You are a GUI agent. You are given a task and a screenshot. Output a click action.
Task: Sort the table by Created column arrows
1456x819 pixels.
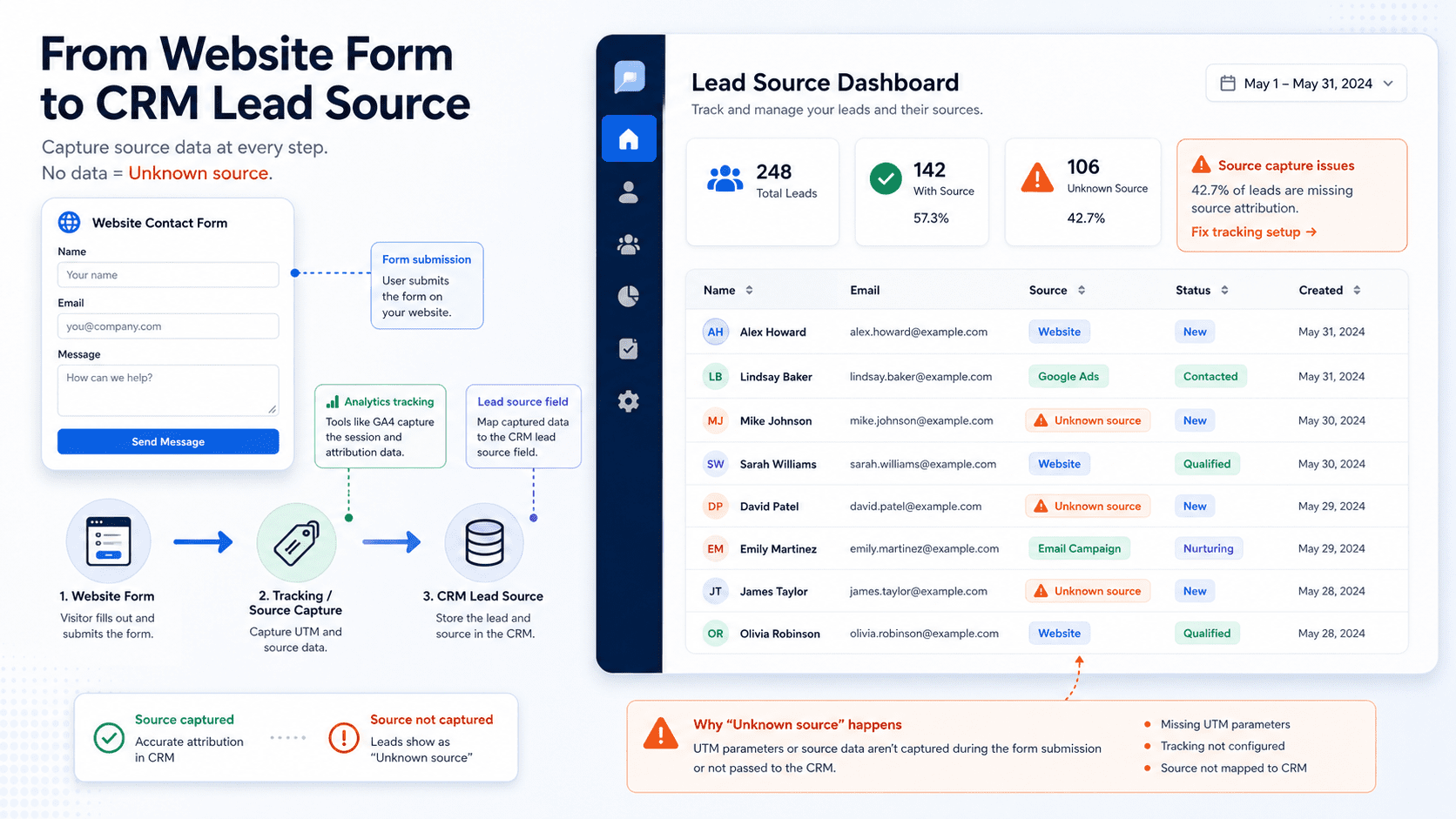click(1357, 291)
